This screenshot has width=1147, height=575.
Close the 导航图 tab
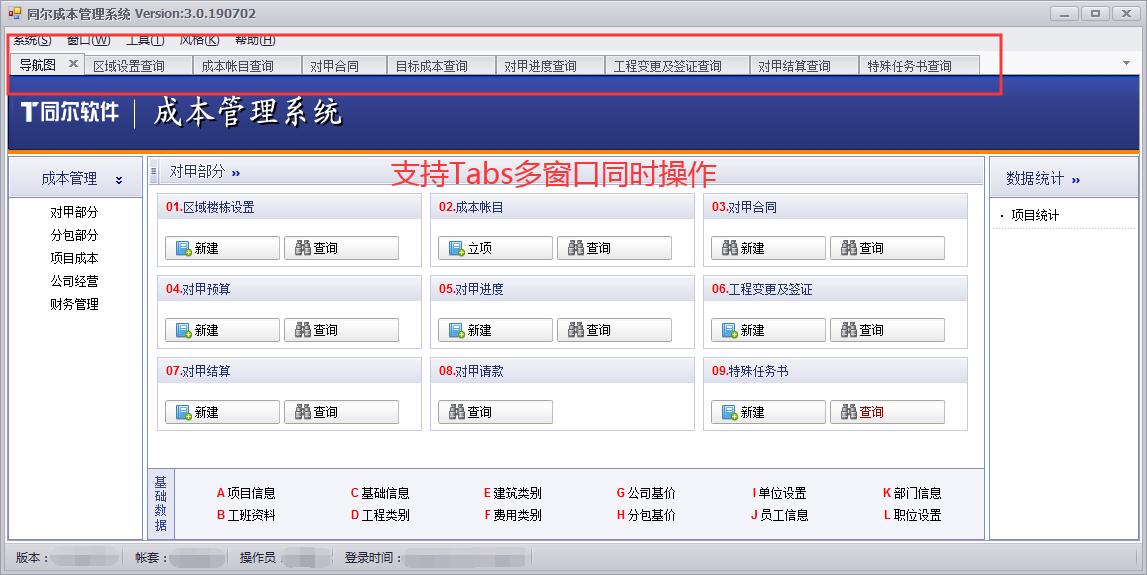[73, 64]
